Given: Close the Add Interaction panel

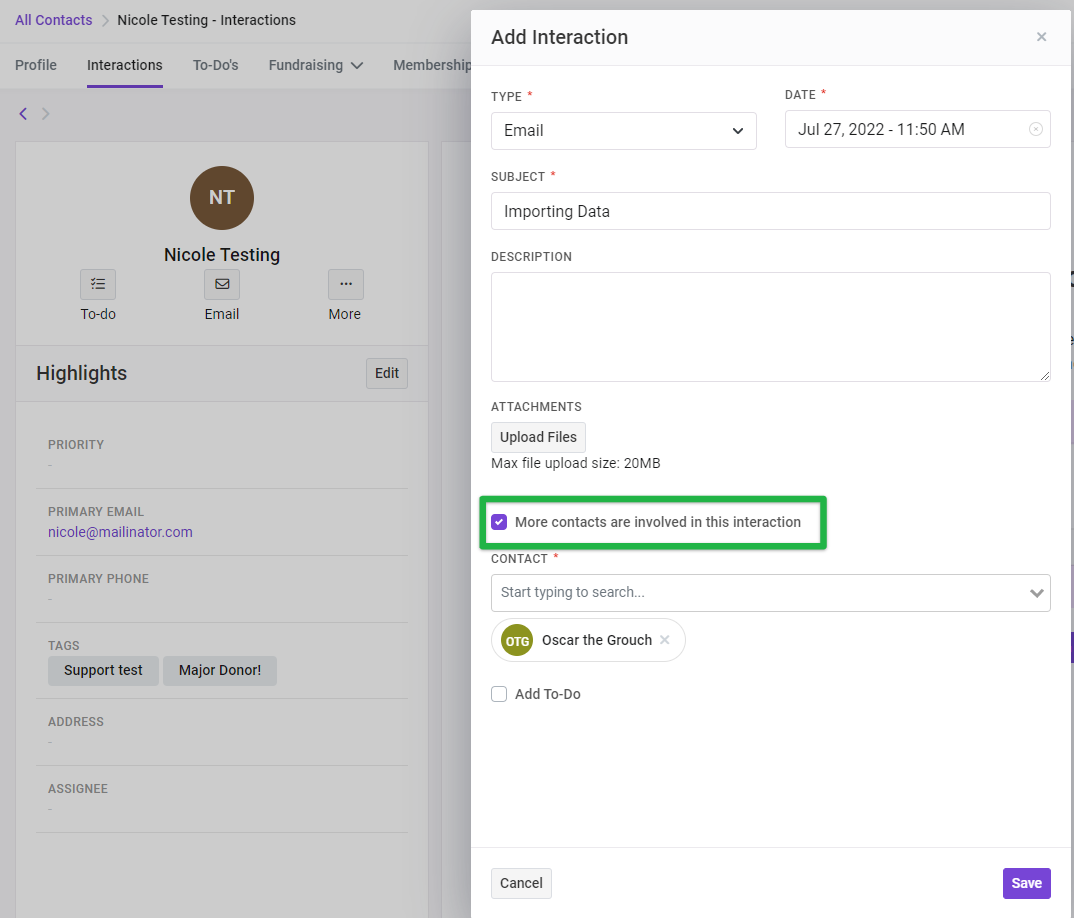Looking at the screenshot, I should point(1041,37).
